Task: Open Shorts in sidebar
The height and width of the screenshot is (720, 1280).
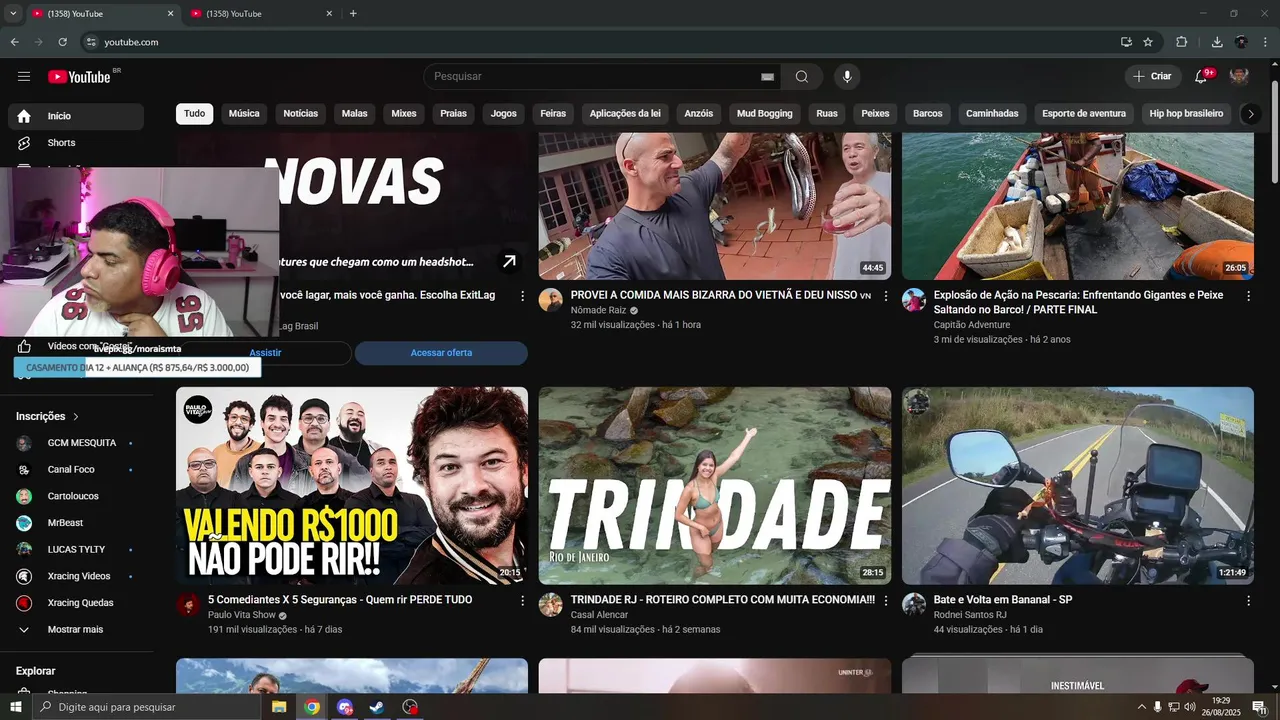Action: coord(76,143)
